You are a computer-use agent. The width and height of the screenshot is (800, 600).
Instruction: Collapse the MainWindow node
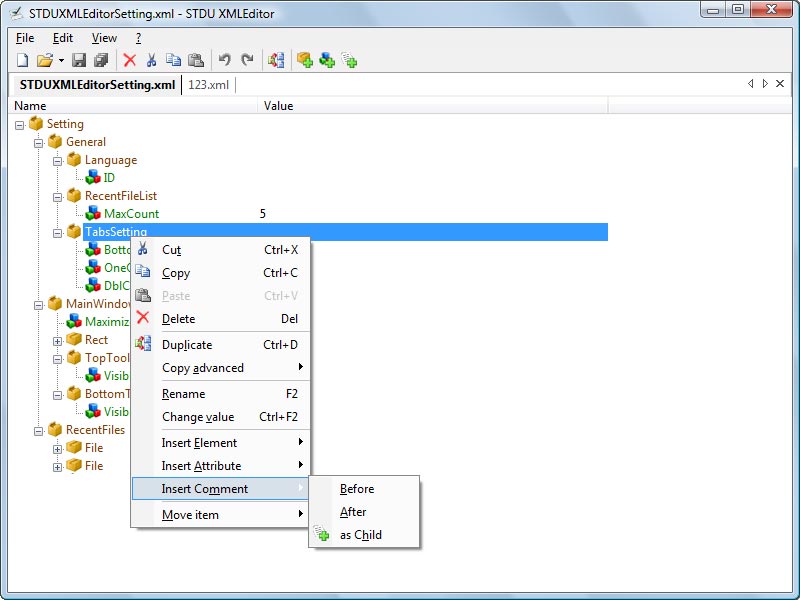coord(38,305)
